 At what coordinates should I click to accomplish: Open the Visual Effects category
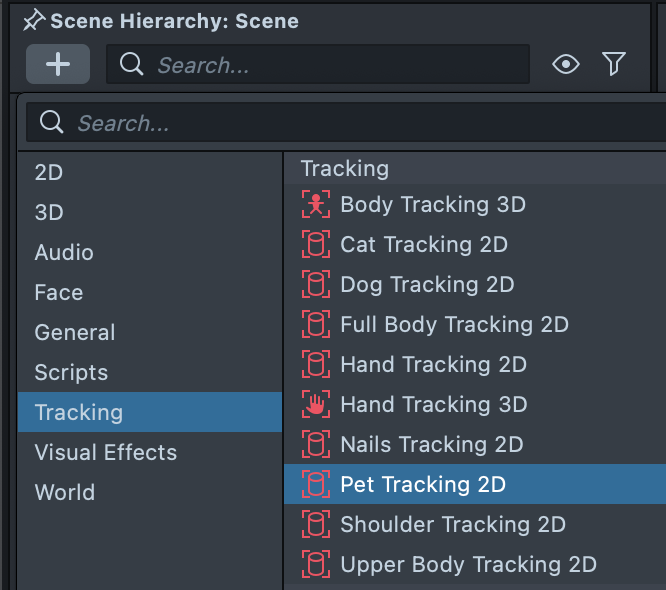[x=105, y=453]
